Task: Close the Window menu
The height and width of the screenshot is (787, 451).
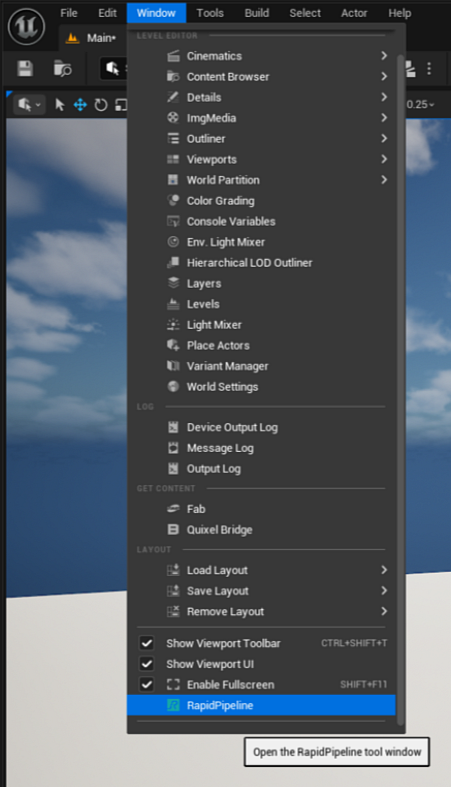Action: click(156, 13)
